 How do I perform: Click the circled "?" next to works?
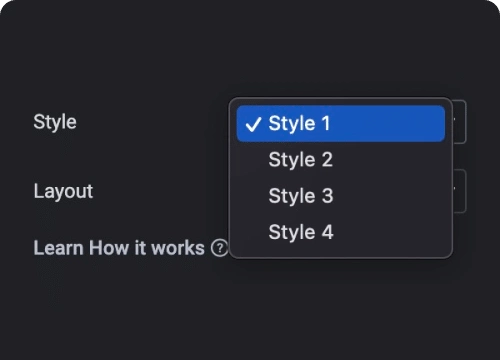pos(219,248)
